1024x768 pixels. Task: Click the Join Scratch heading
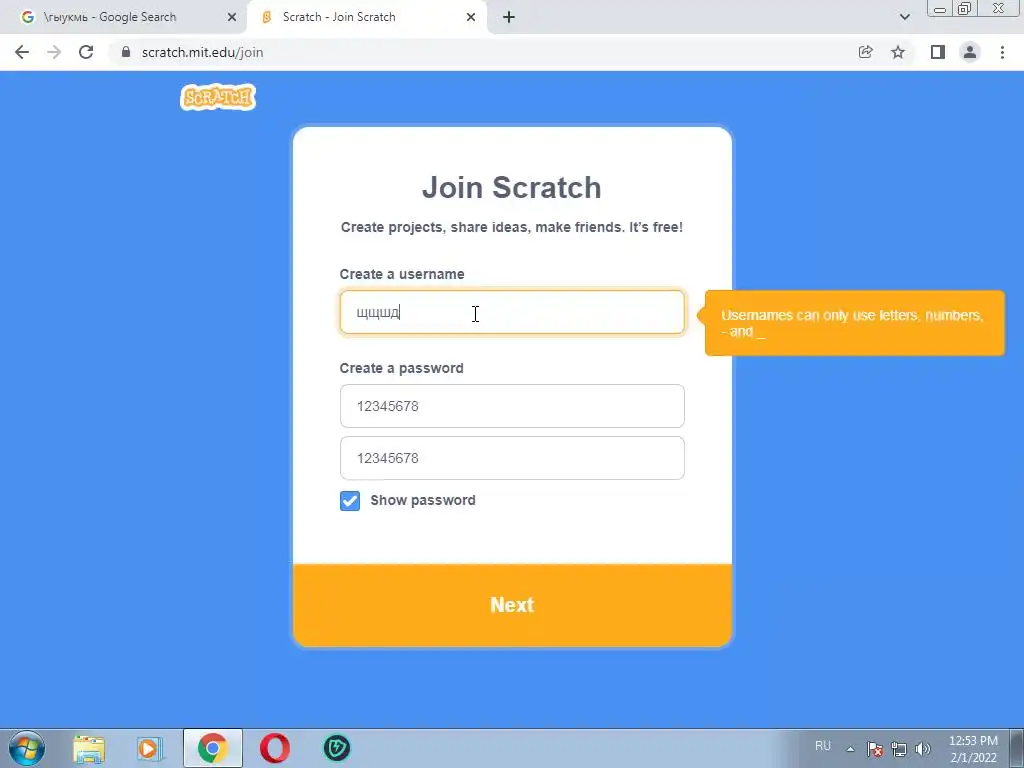point(511,187)
